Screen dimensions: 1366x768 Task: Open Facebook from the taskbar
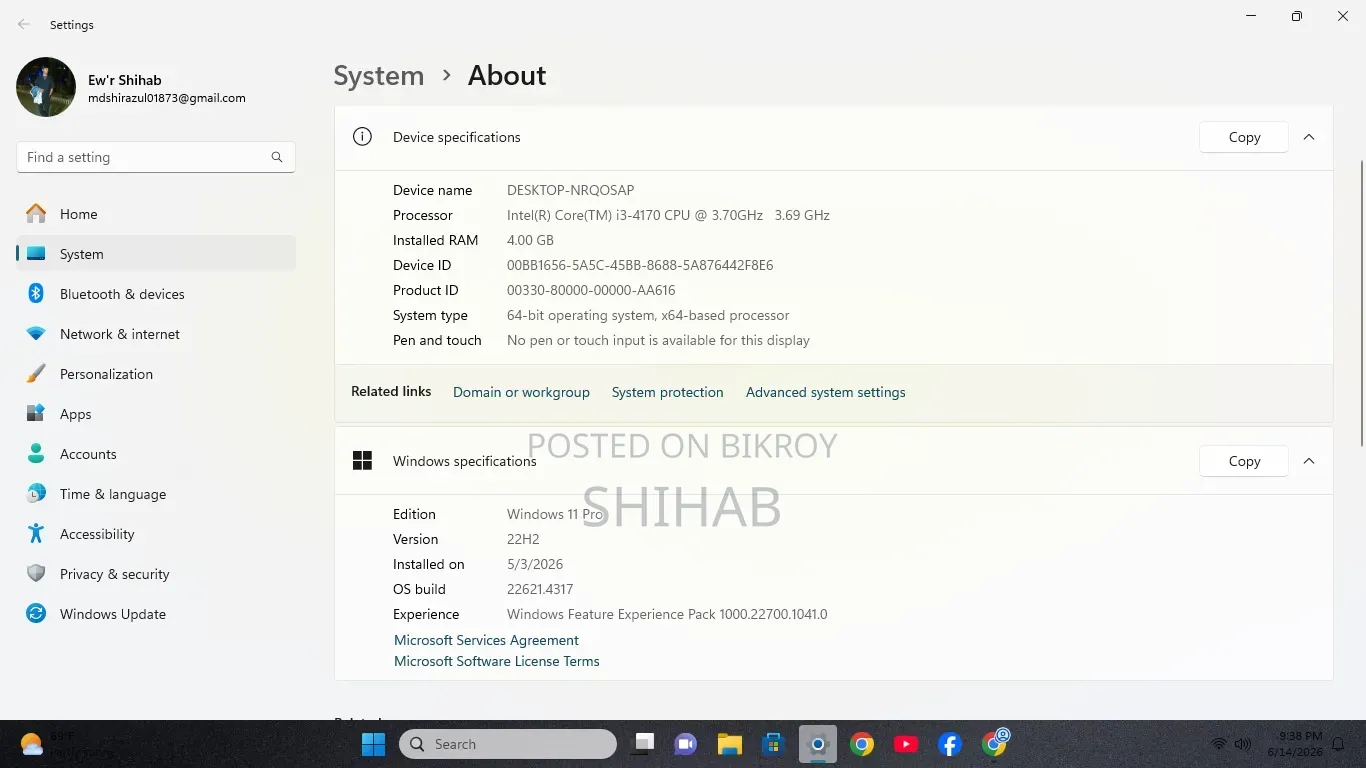tap(950, 744)
